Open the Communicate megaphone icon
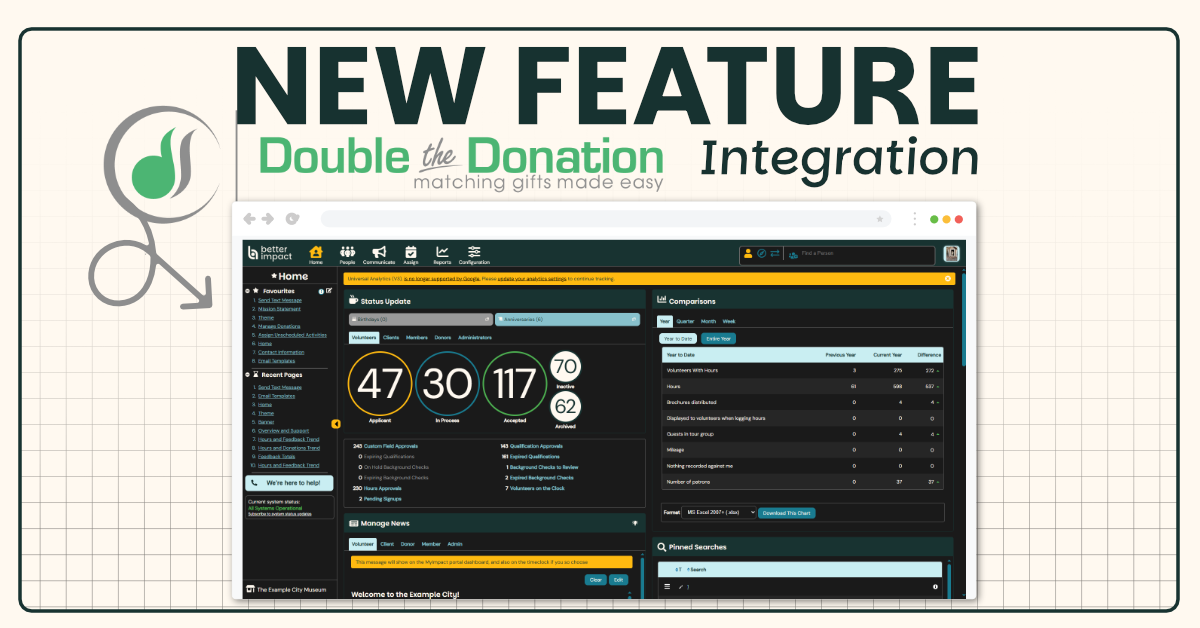 point(379,254)
